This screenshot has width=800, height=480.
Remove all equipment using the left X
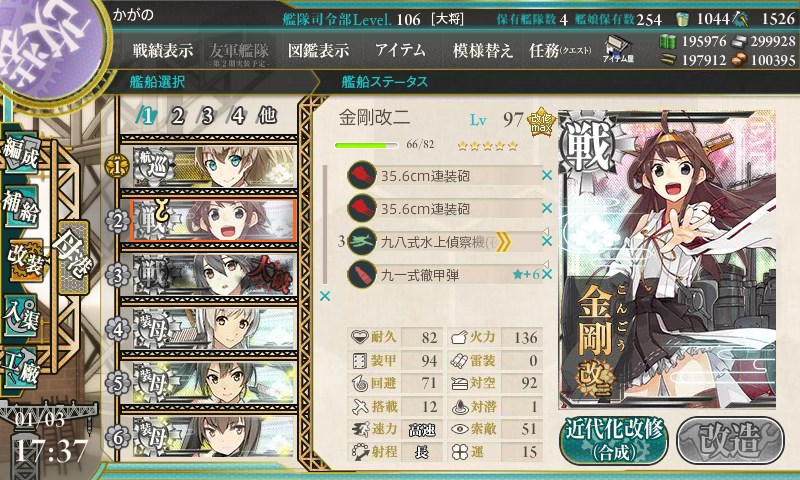(x=324, y=296)
